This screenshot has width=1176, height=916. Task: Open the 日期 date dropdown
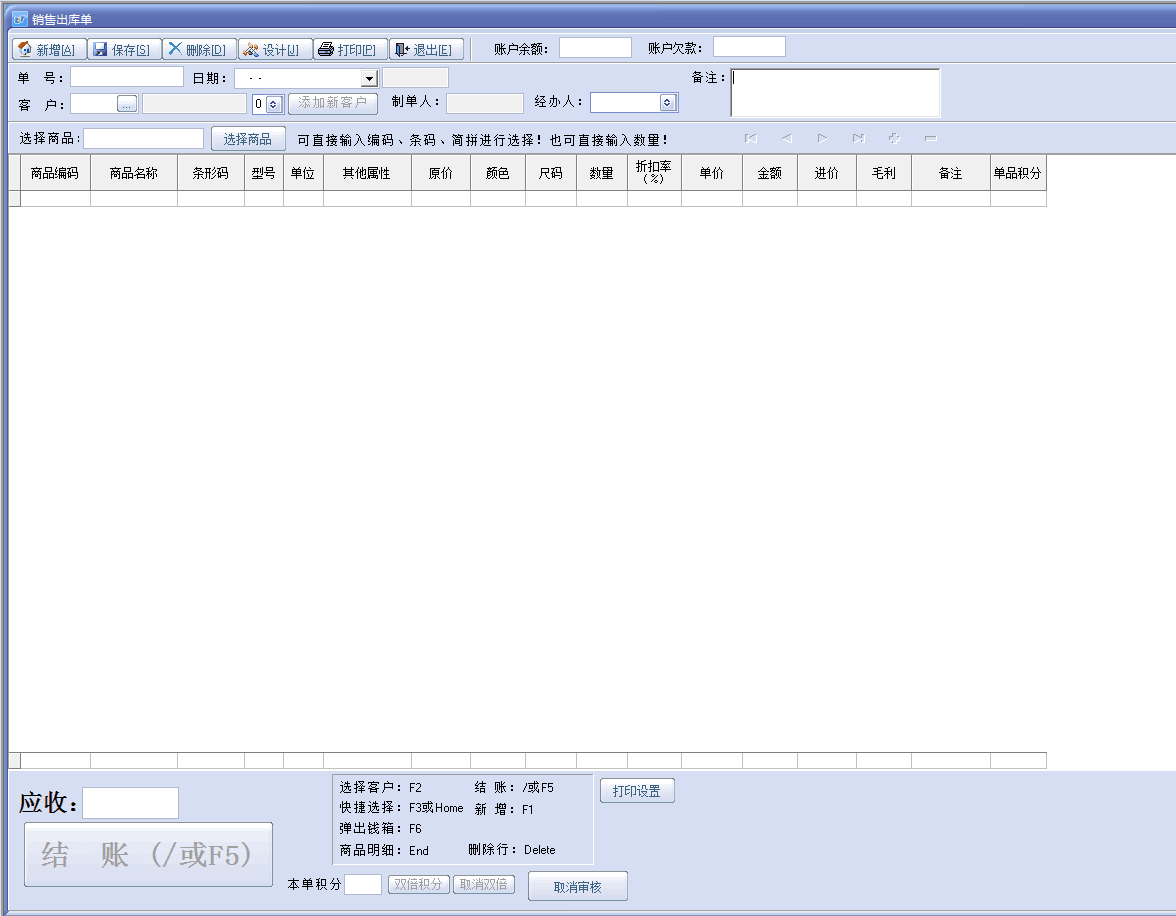pyautogui.click(x=369, y=79)
